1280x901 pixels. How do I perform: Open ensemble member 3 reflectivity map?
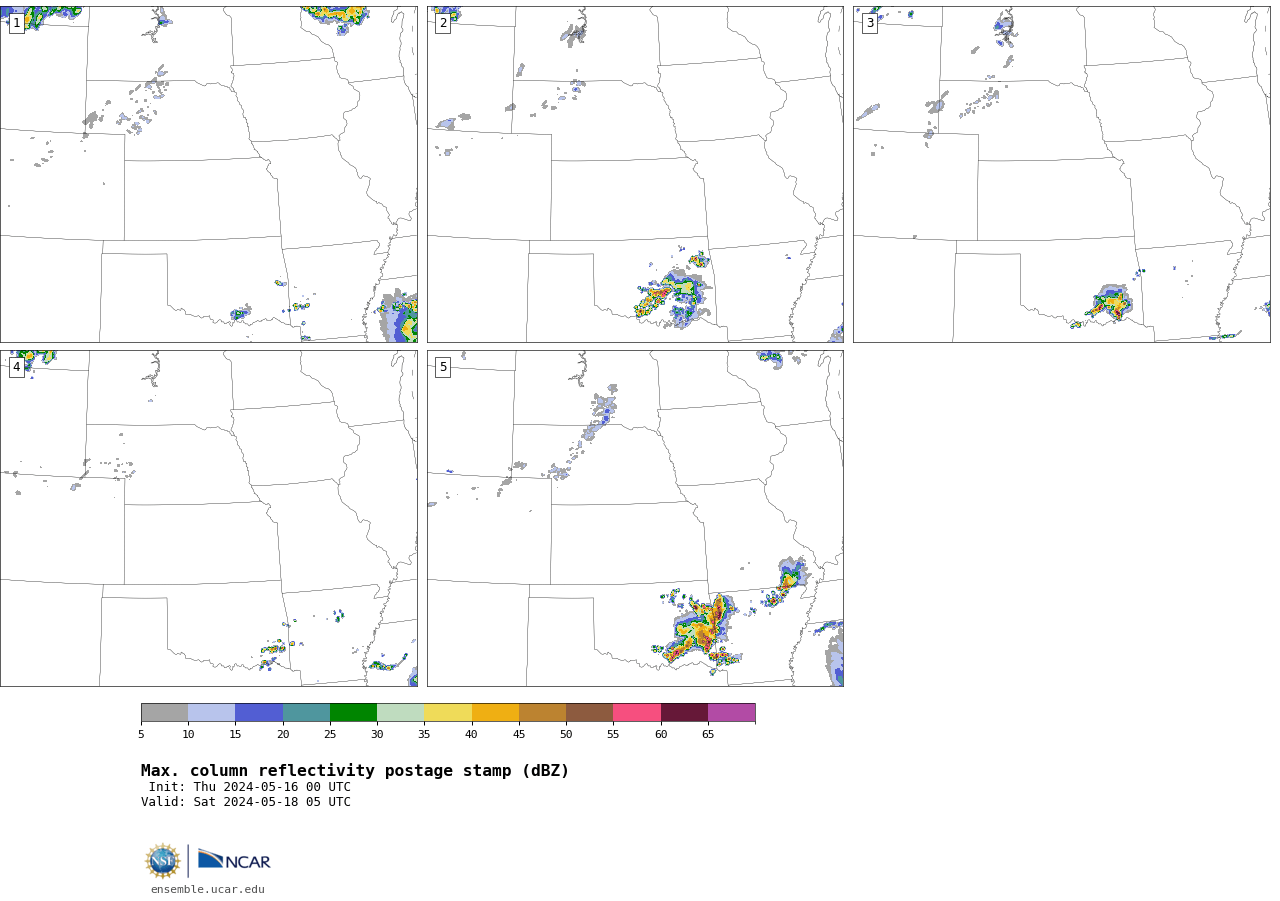(x=1062, y=174)
